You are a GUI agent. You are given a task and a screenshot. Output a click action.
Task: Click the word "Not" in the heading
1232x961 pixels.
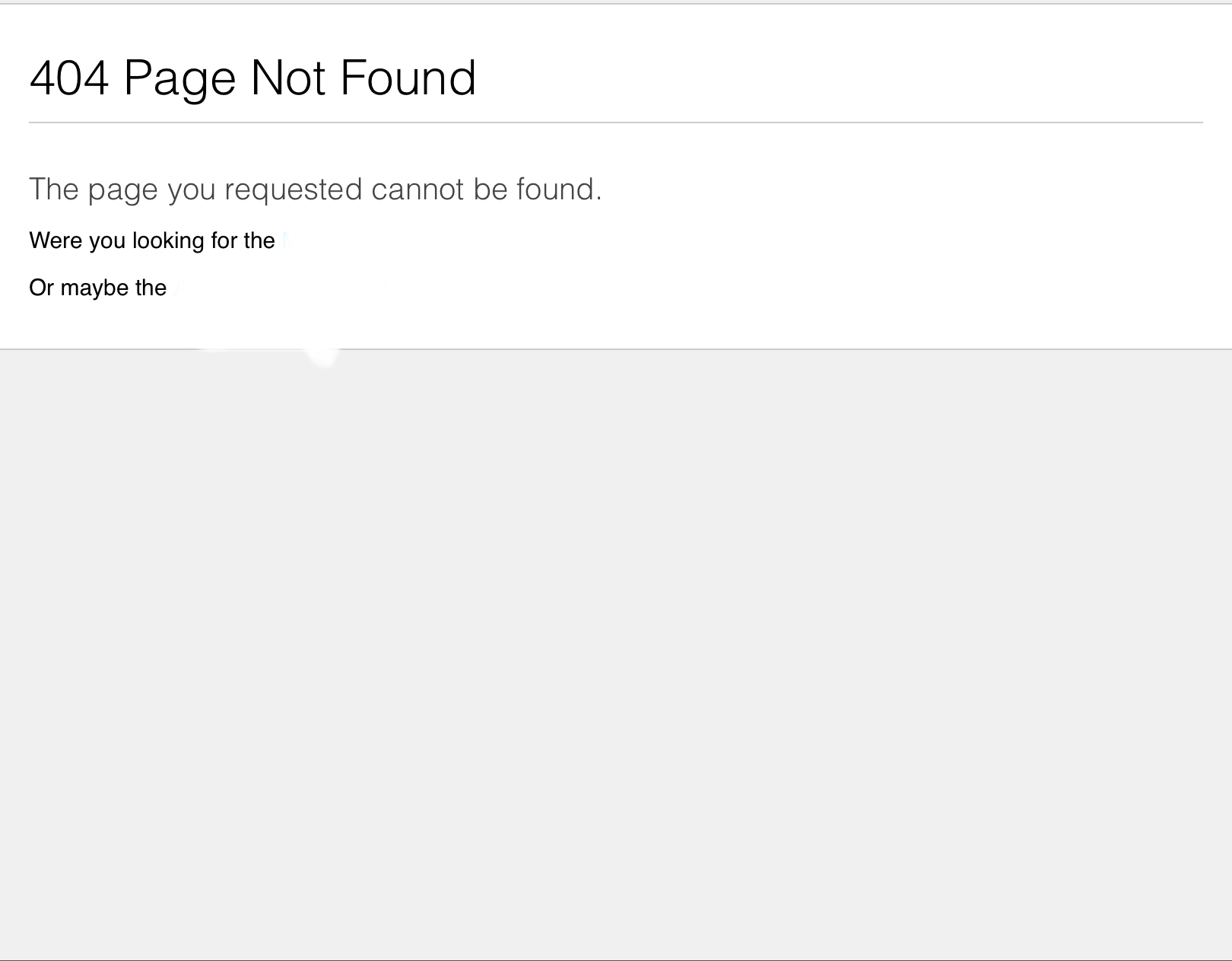click(288, 78)
